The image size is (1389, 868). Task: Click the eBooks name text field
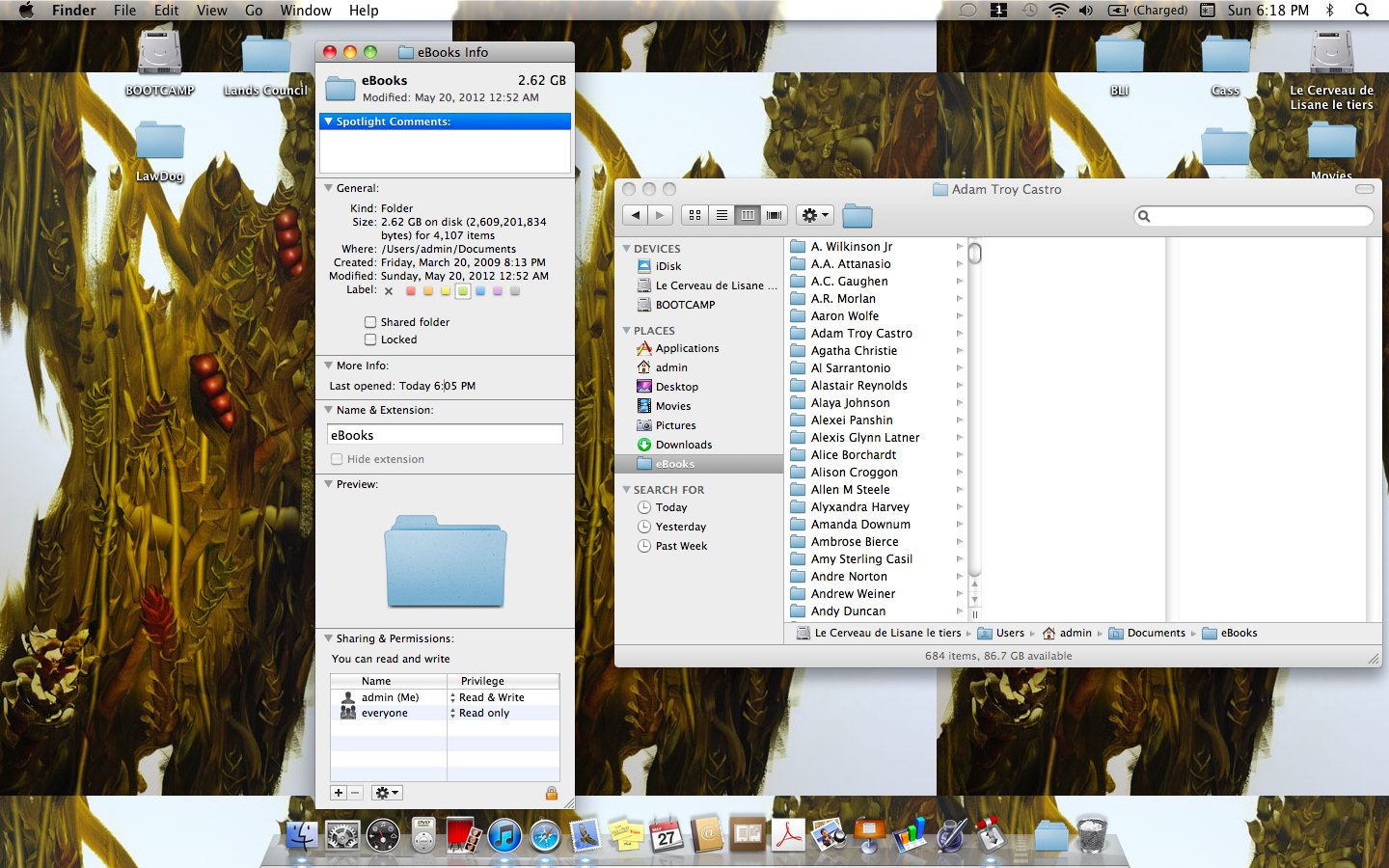coord(445,435)
